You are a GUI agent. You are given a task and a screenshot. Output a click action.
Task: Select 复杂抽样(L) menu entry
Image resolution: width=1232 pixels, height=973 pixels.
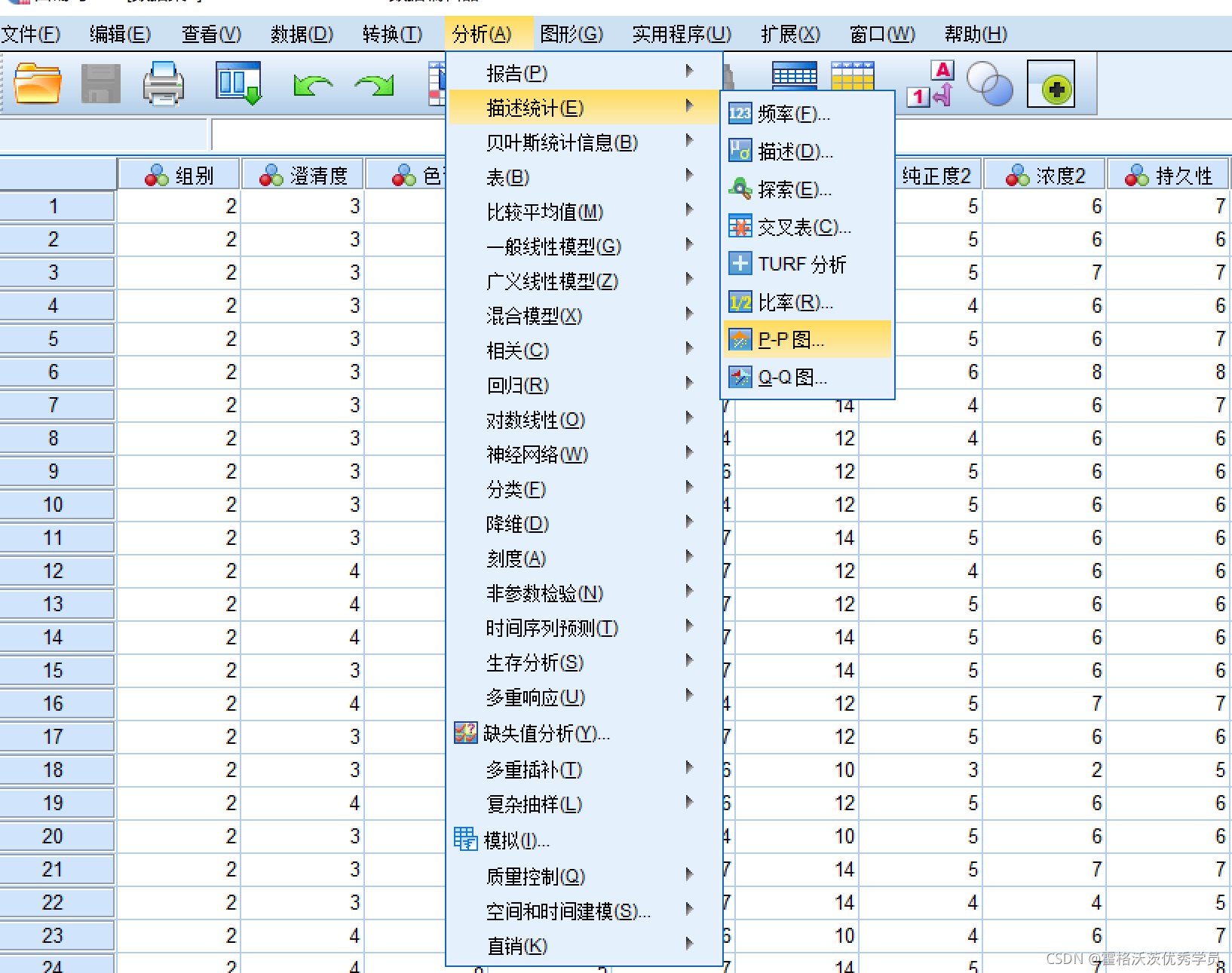(x=583, y=804)
